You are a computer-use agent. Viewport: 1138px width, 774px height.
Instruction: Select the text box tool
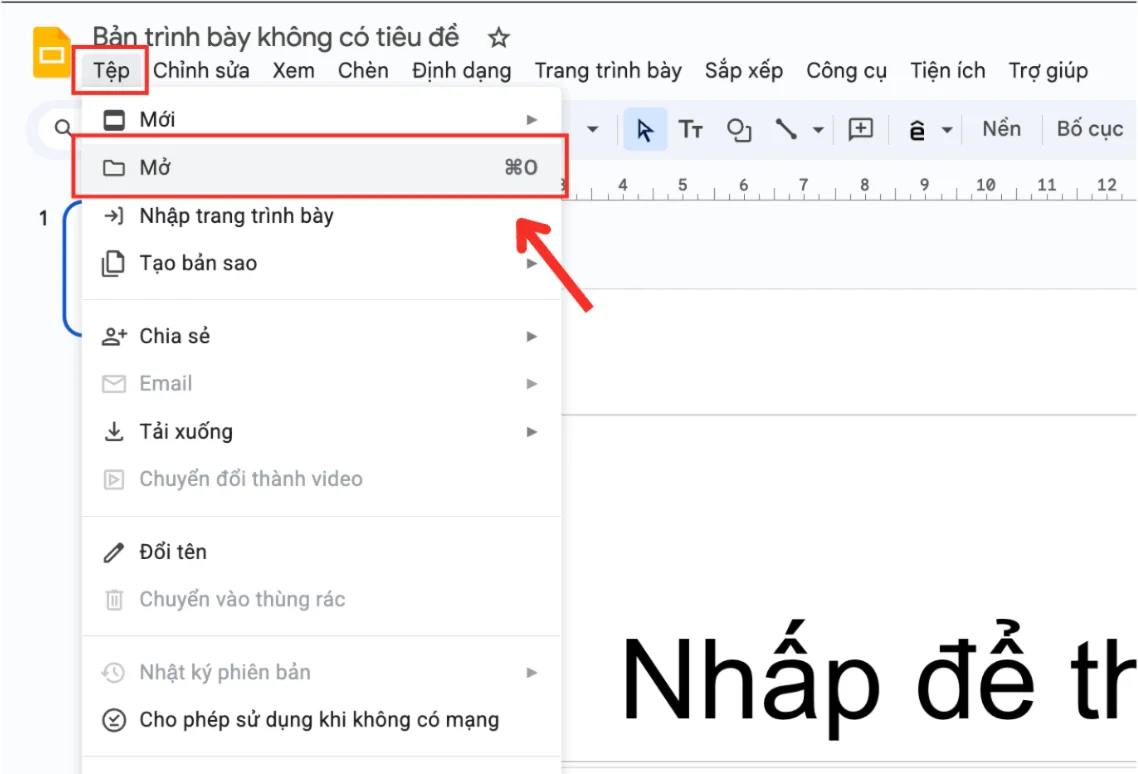point(690,130)
